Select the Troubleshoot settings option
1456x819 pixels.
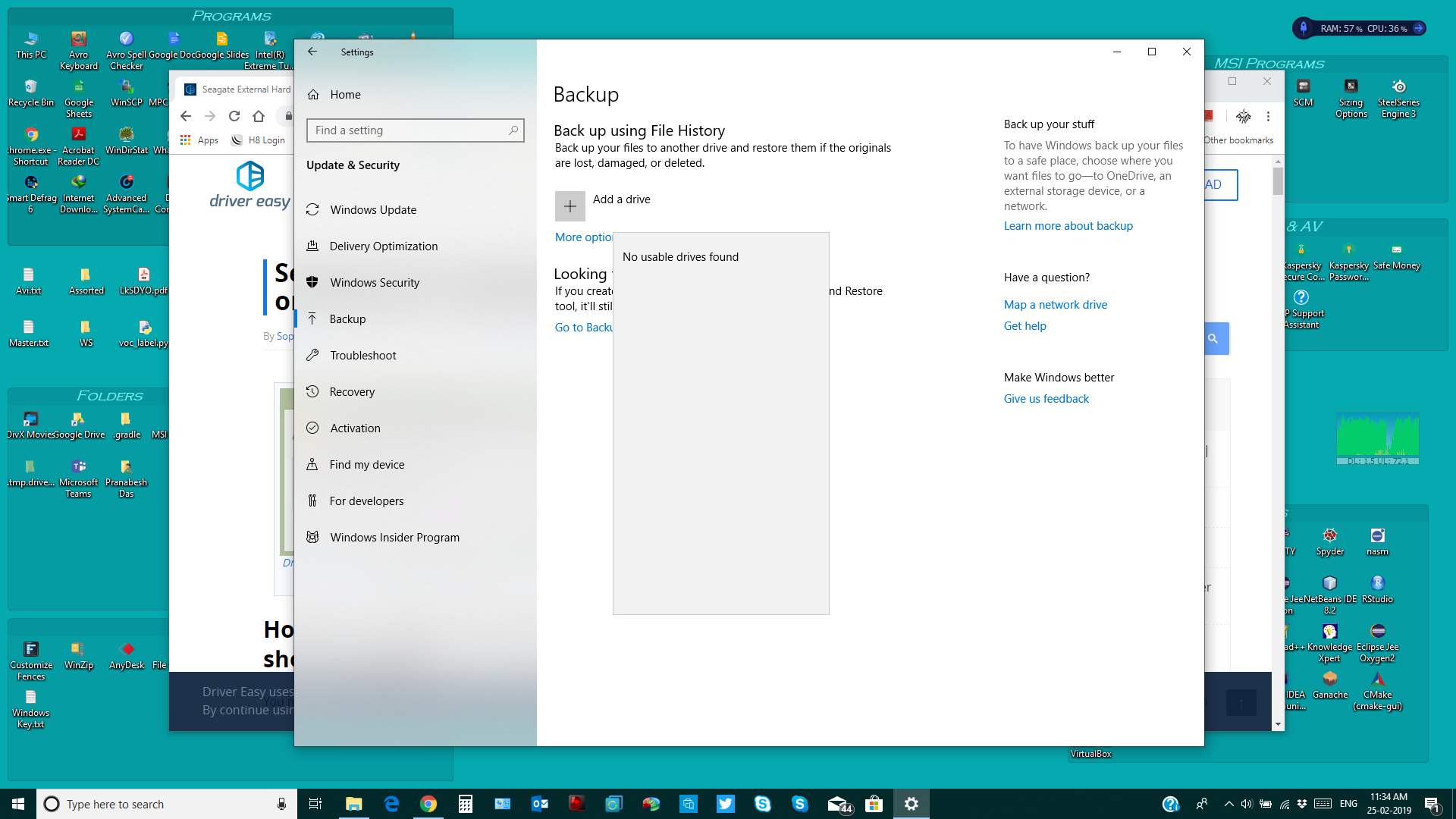[x=363, y=355]
